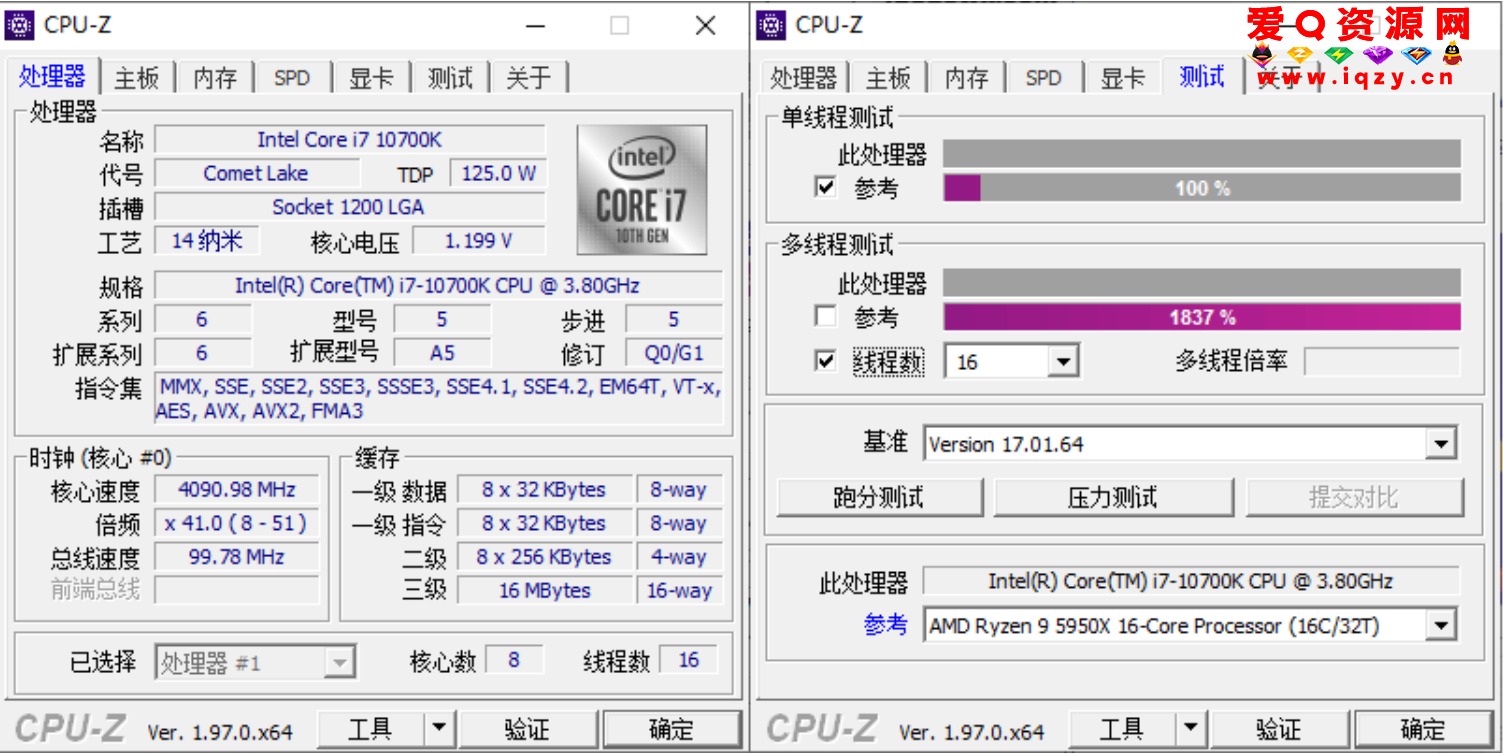Viewport: 1503px width, 754px height.
Task: Click Socket 1200 LGA value
Action: tap(350, 207)
